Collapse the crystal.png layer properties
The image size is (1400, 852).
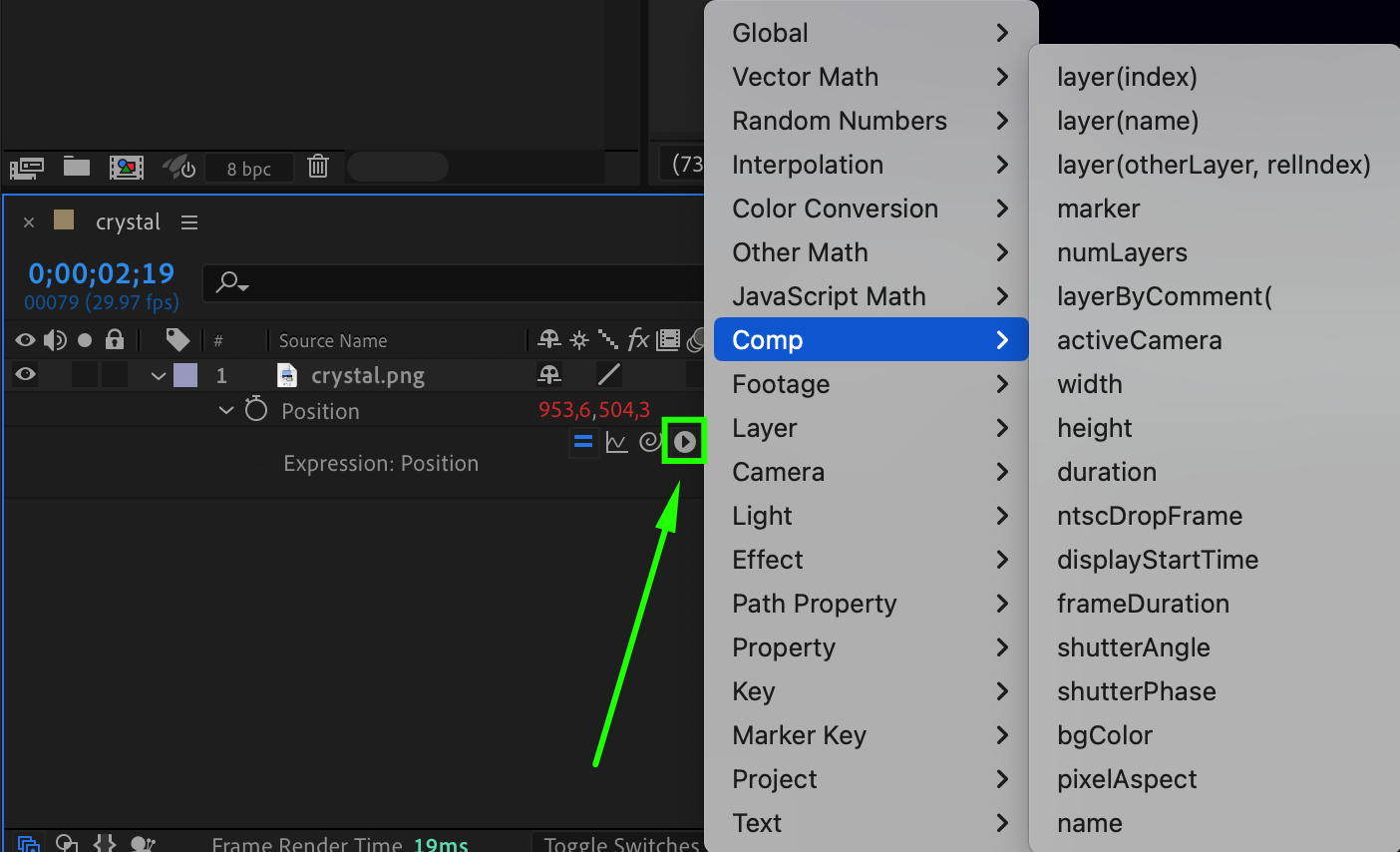[158, 376]
